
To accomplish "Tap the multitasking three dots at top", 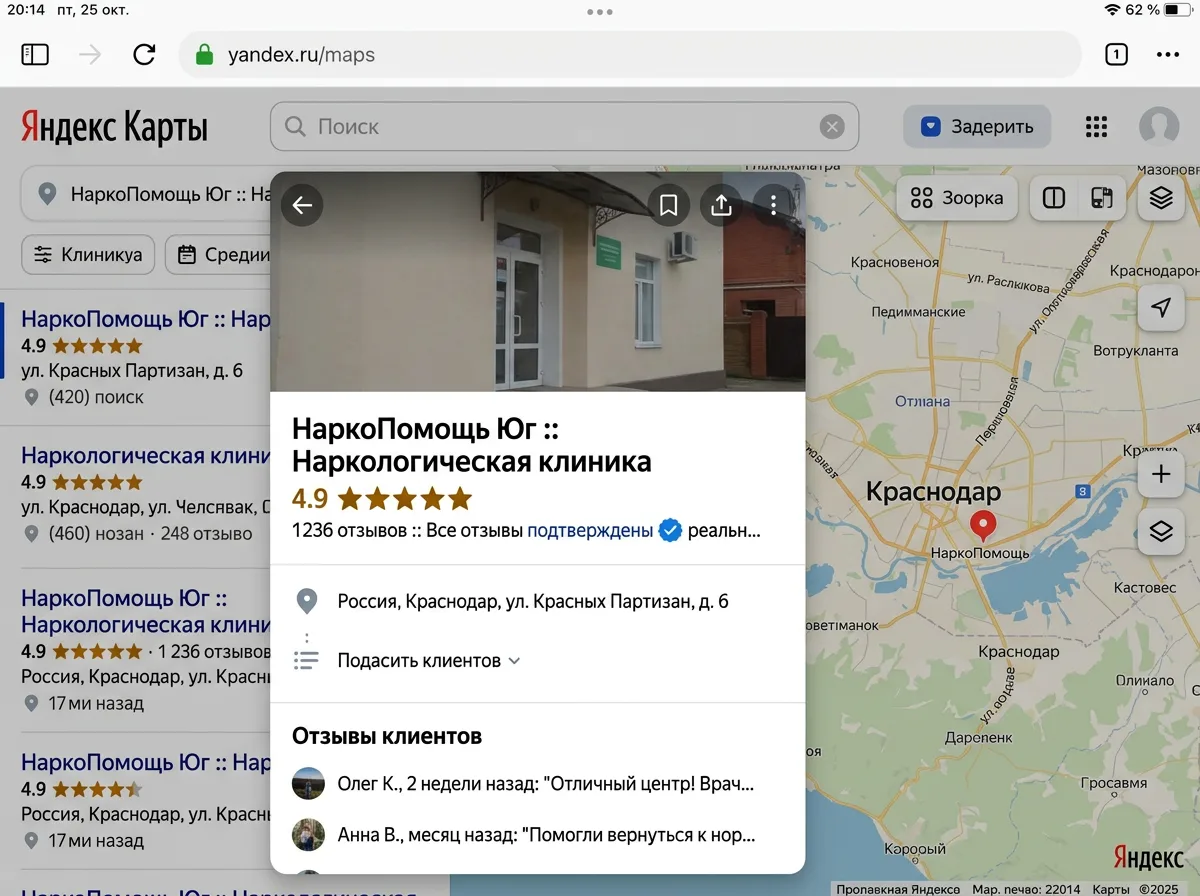I will [x=600, y=12].
